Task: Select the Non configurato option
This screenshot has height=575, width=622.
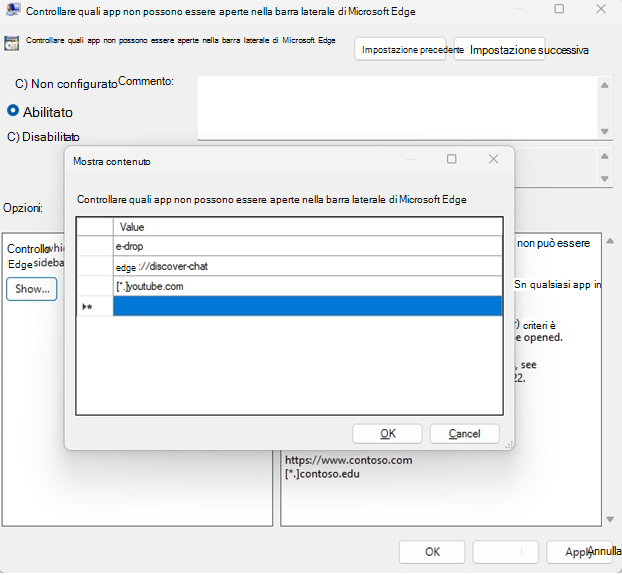Action: [x=66, y=84]
